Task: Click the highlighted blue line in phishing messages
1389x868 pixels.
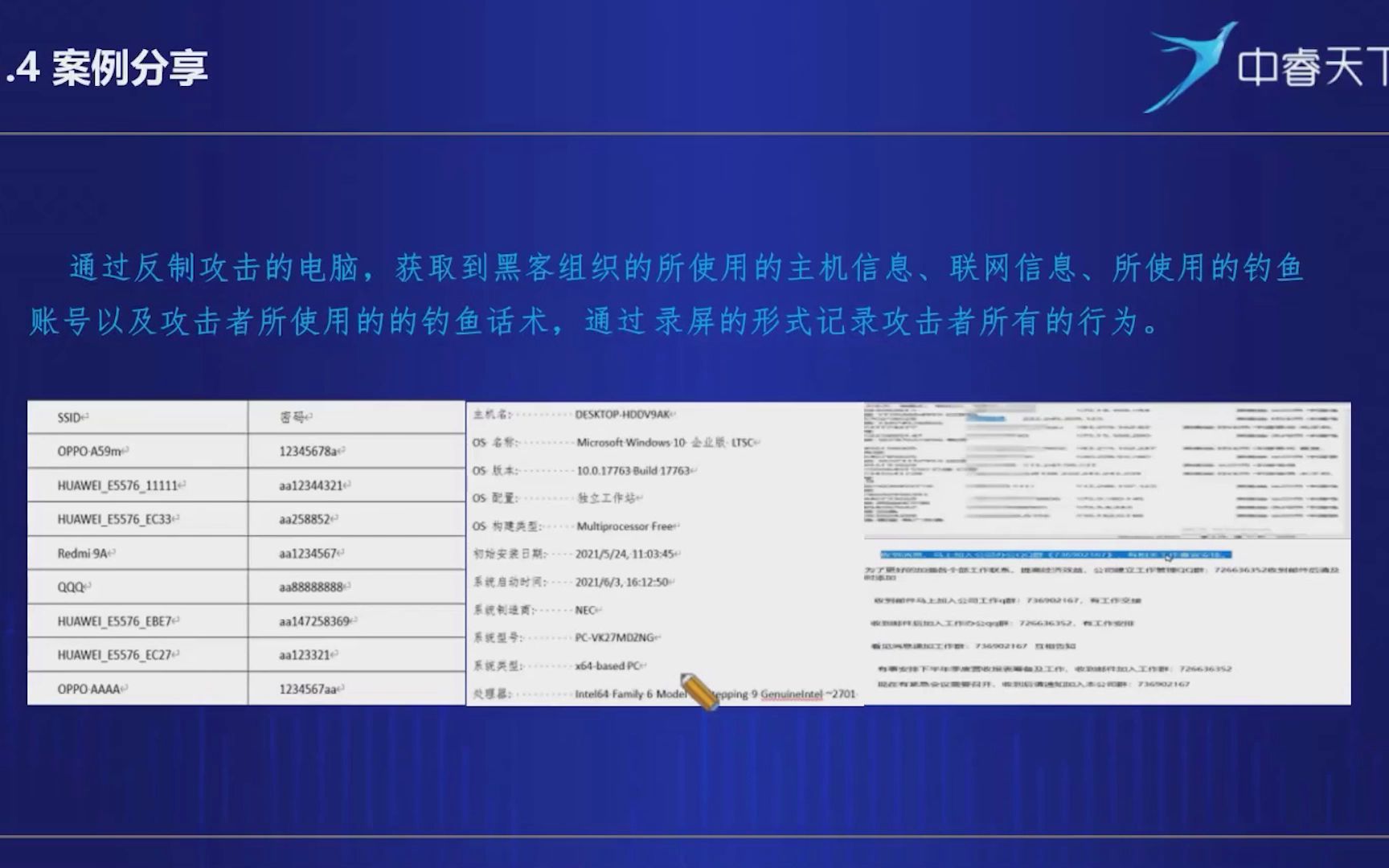Action: pos(1055,555)
